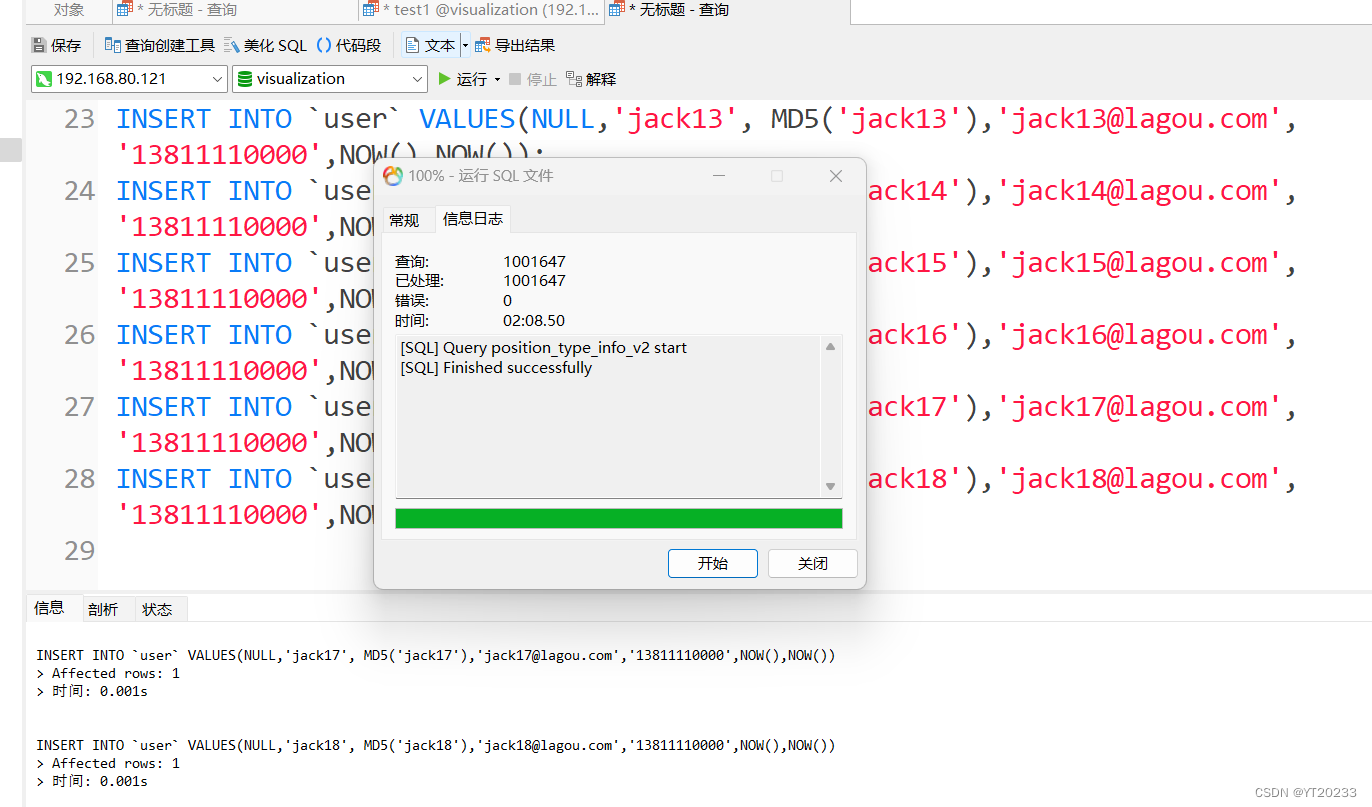
Task: Click Export Result (导出结果)
Action: coord(515,45)
